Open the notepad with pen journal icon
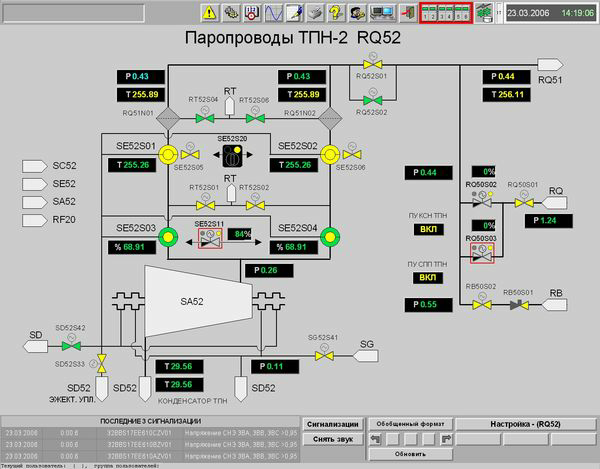 point(294,13)
